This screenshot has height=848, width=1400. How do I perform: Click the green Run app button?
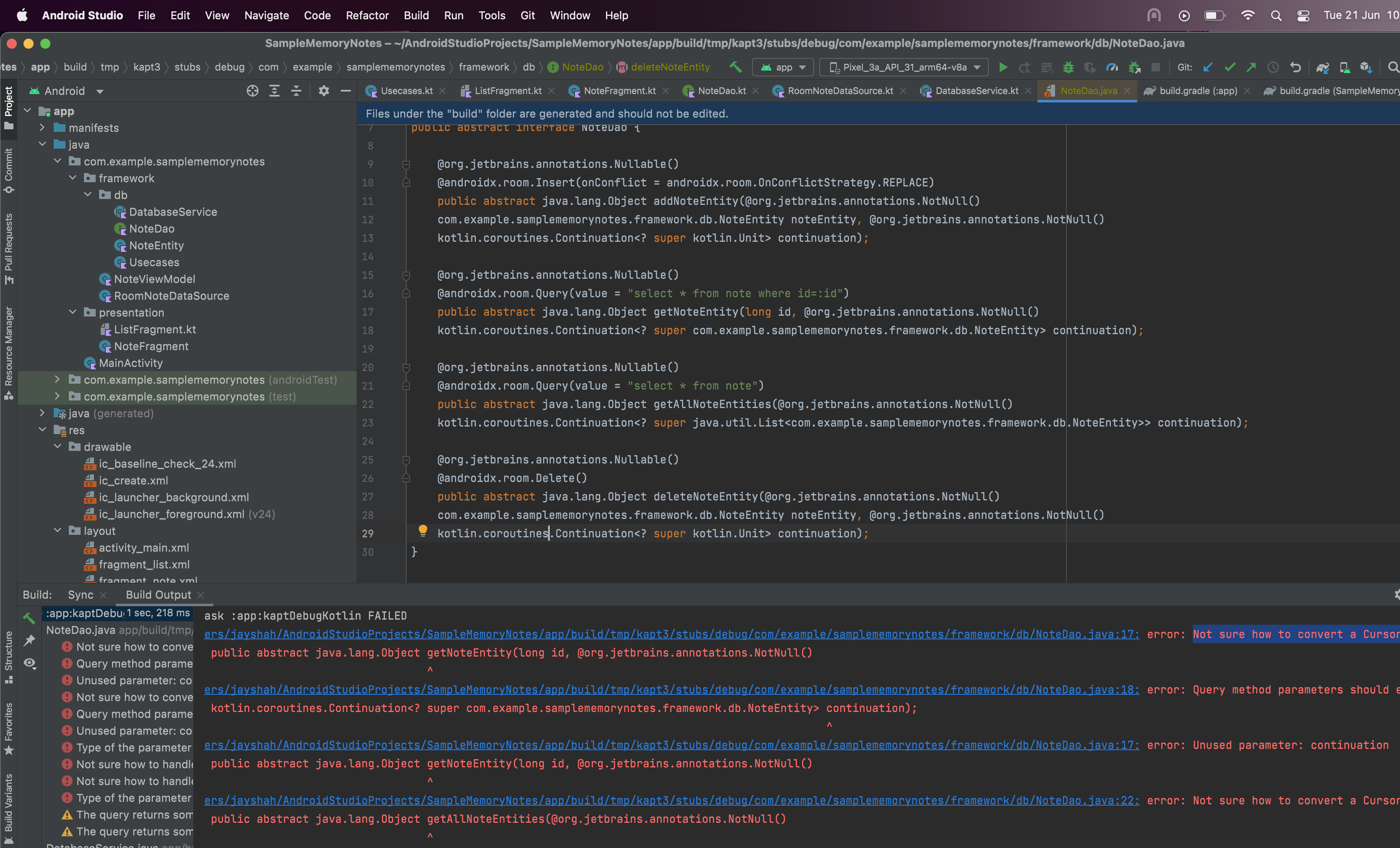pos(1003,67)
